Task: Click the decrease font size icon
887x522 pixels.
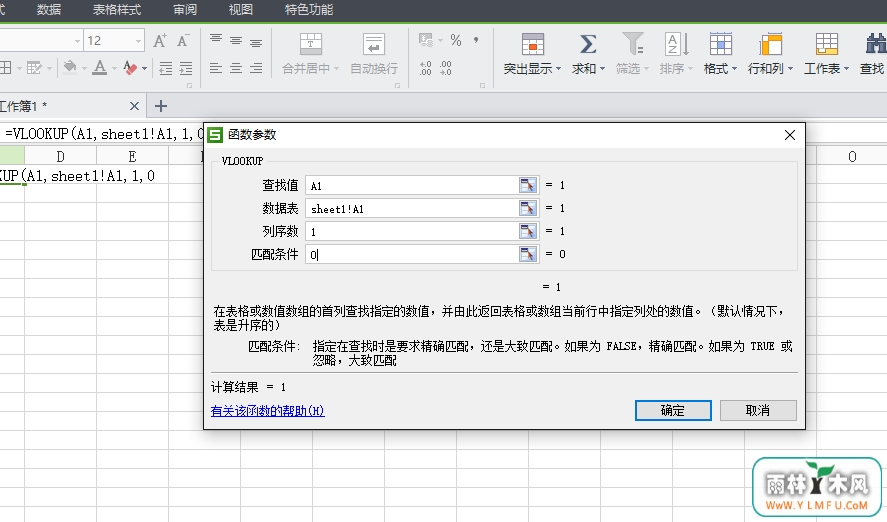Action: click(x=183, y=41)
